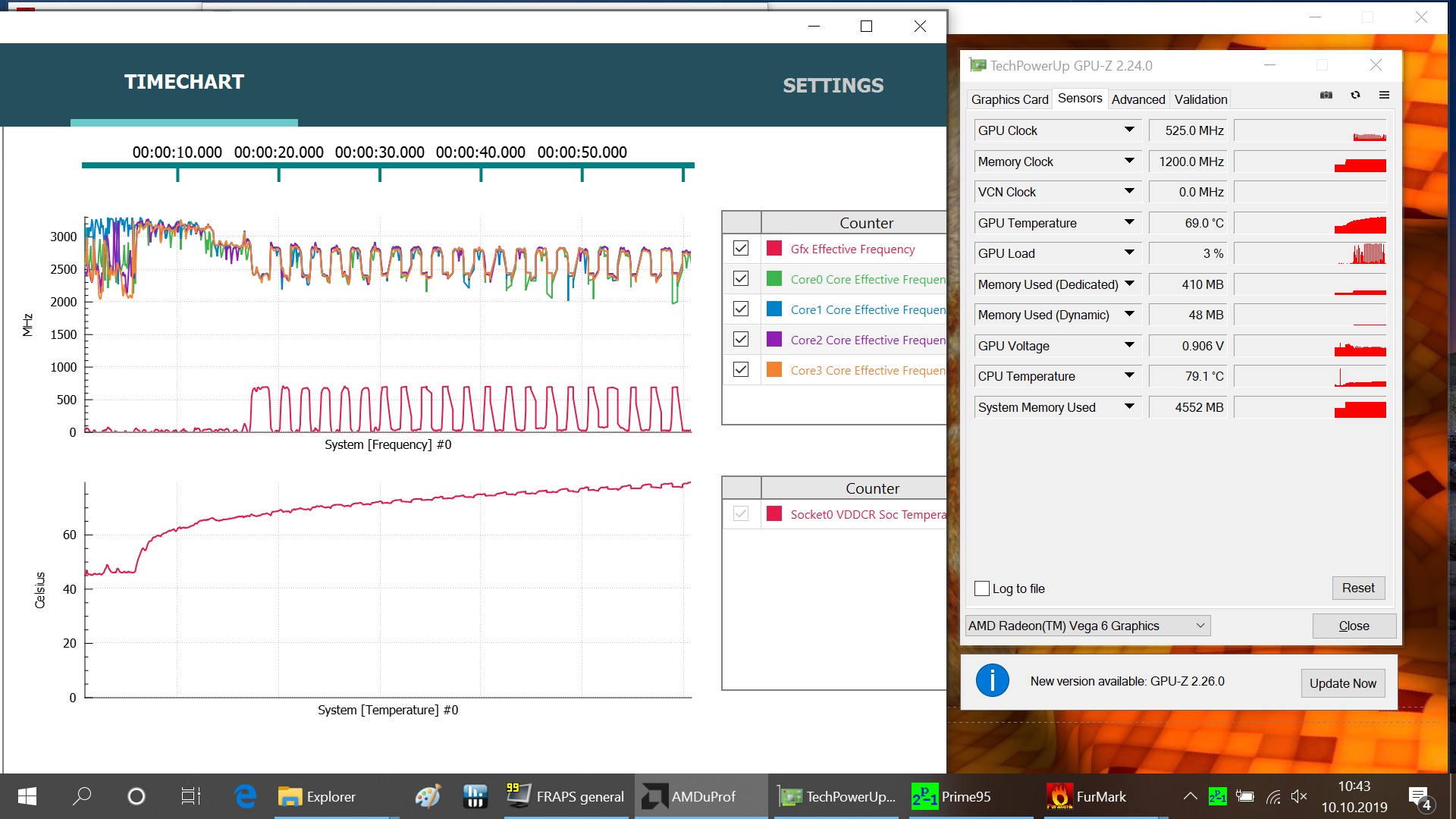Screen dimensions: 1456x819
Task: Click GPU-Z screenshot camera icon
Action: click(1326, 95)
